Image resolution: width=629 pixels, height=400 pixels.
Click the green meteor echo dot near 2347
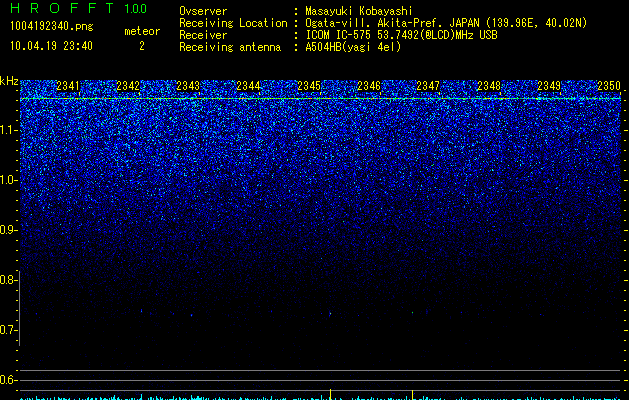(x=412, y=312)
